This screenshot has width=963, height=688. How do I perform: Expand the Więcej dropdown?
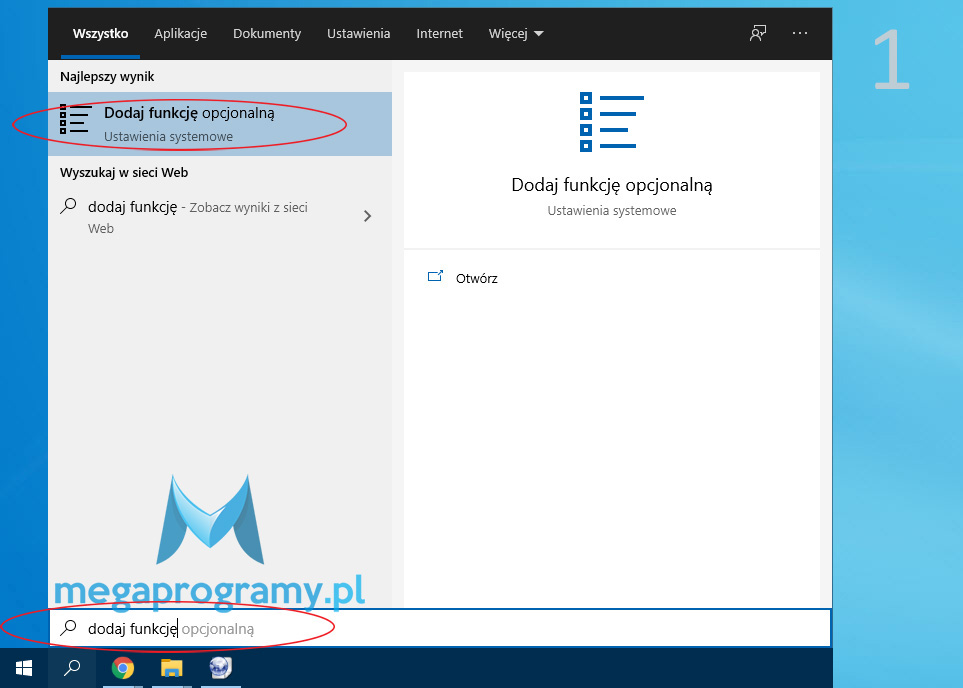pos(516,34)
